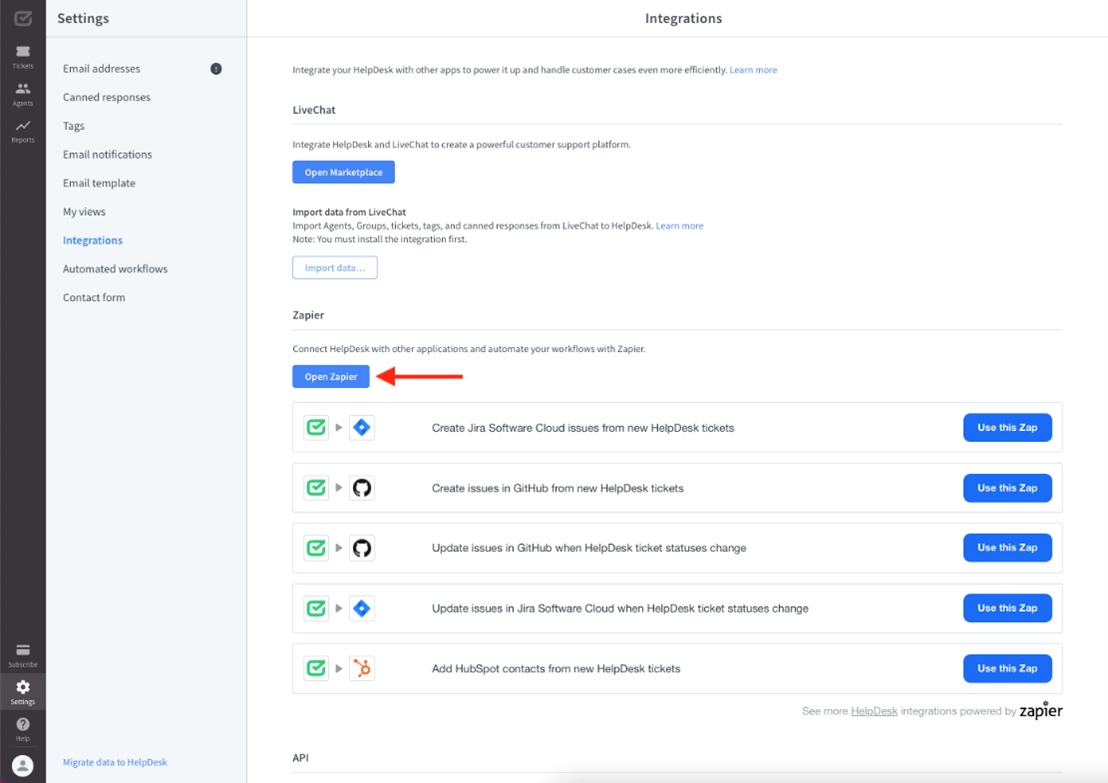Use this Zap for Update issues in GitHub

[1007, 548]
